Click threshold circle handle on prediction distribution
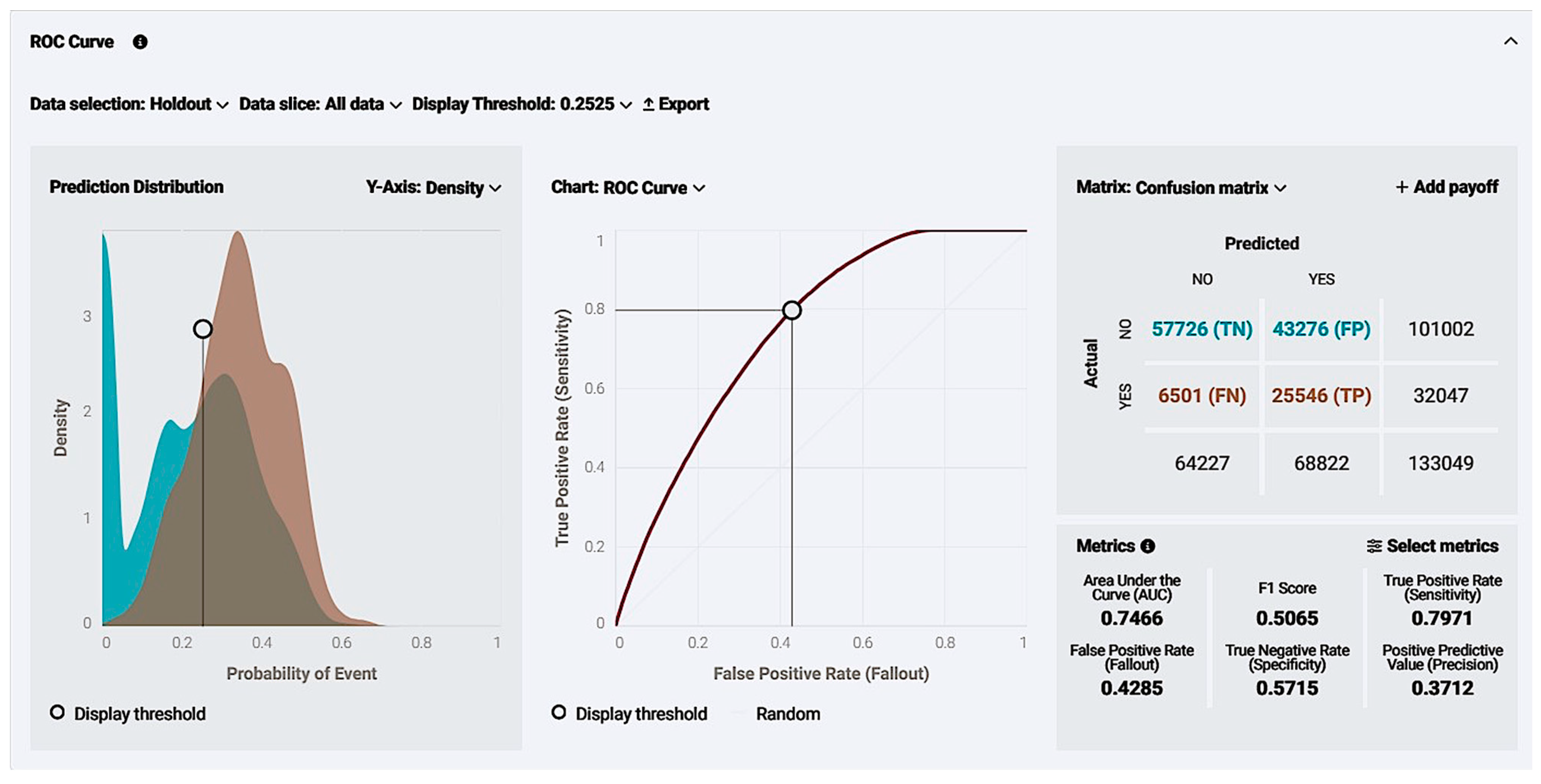This screenshot has width=1541, height=784. click(x=203, y=329)
